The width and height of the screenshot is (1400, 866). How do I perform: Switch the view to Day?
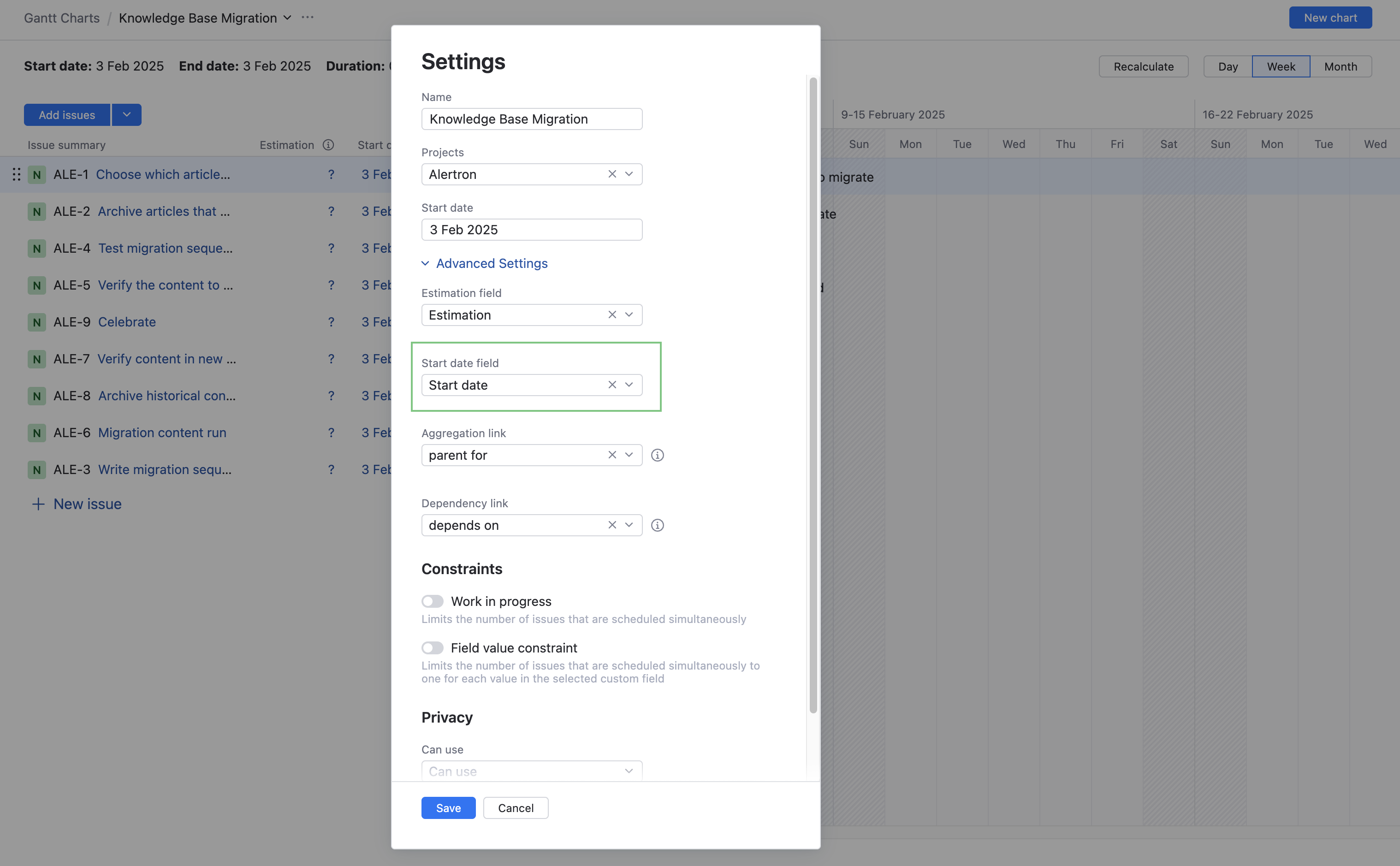[1228, 66]
